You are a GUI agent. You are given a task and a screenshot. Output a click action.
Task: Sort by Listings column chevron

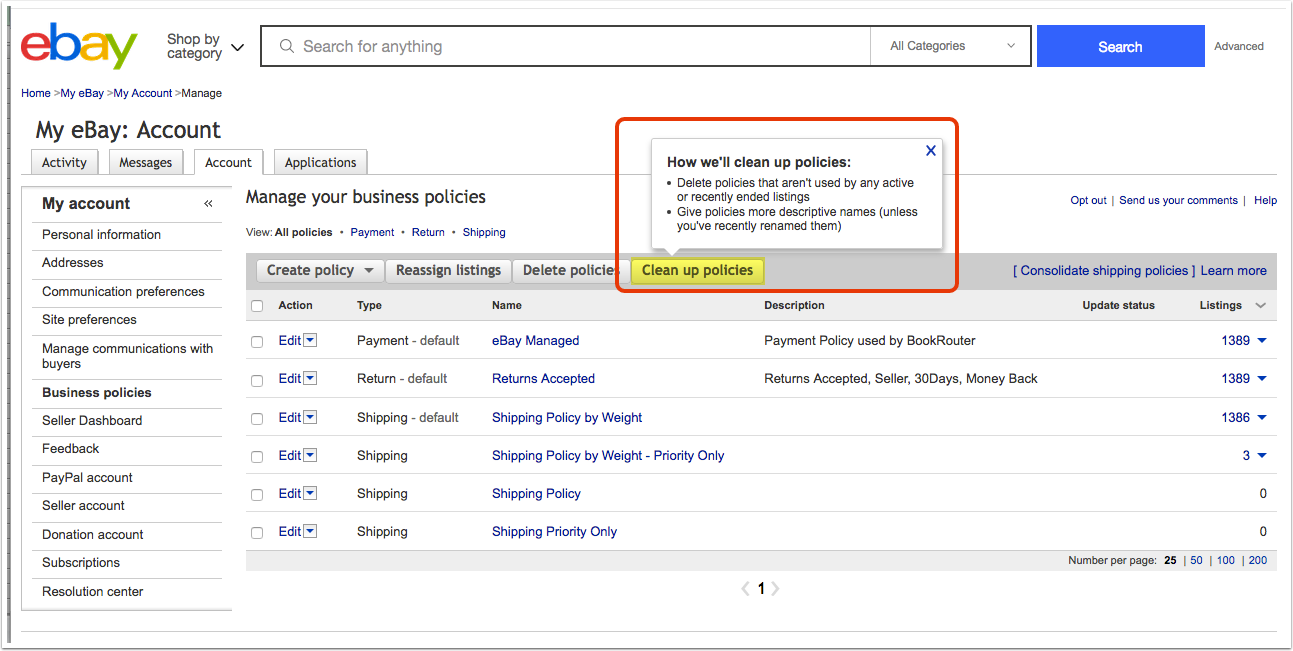pos(1260,306)
